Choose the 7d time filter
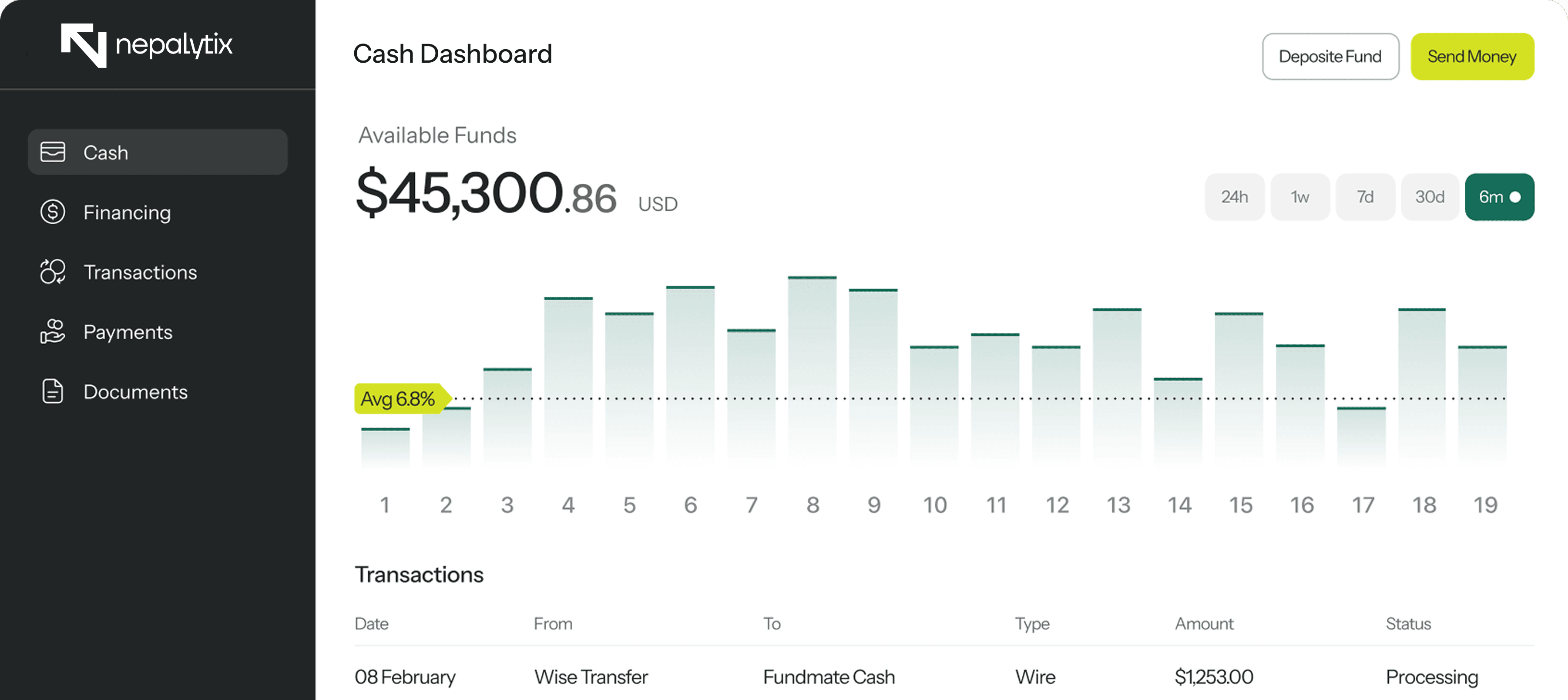Image resolution: width=1568 pixels, height=700 pixels. point(1365,197)
